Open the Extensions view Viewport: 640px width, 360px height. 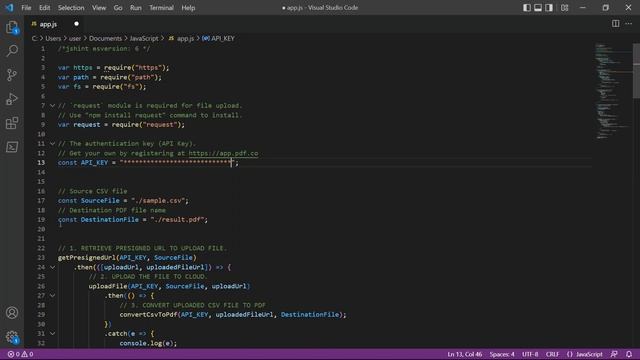click(x=12, y=123)
